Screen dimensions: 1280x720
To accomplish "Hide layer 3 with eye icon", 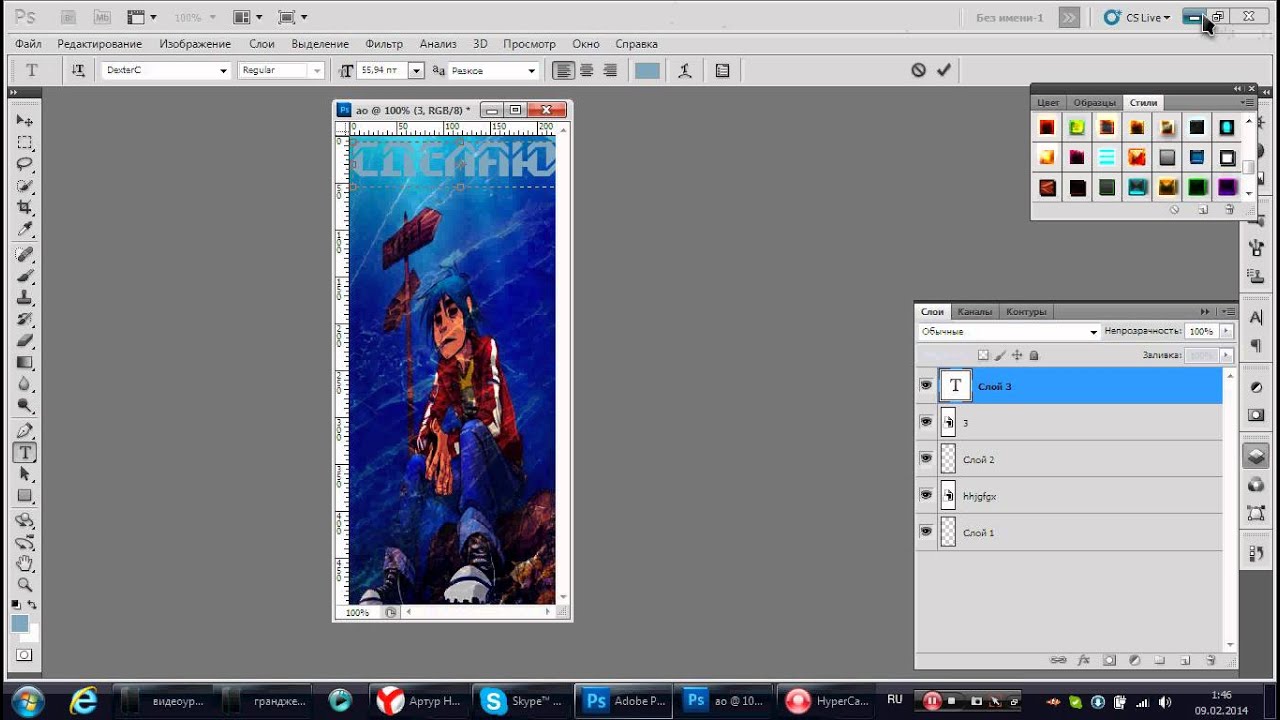I will [x=926, y=422].
